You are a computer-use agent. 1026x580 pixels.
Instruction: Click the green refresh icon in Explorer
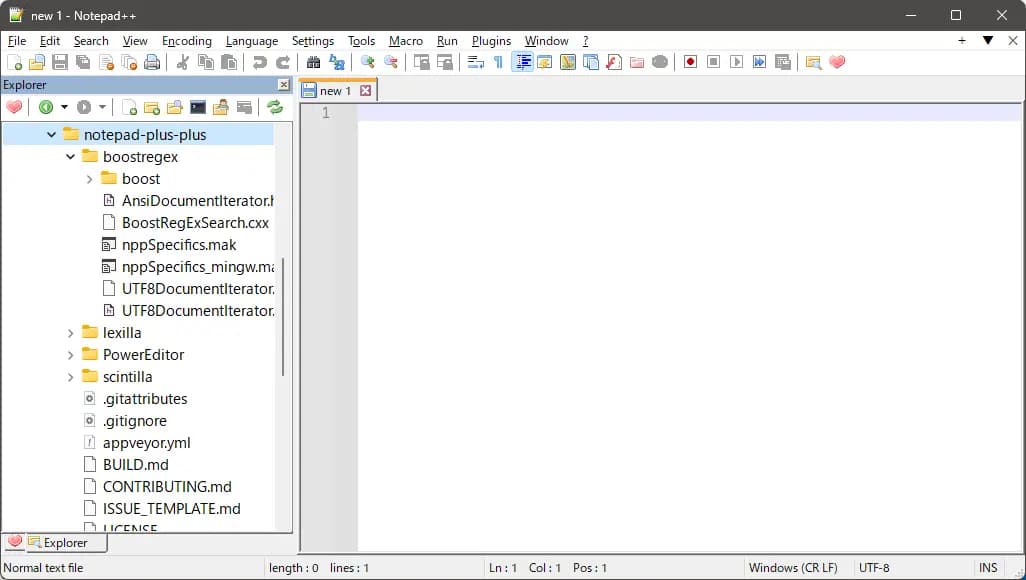[275, 107]
